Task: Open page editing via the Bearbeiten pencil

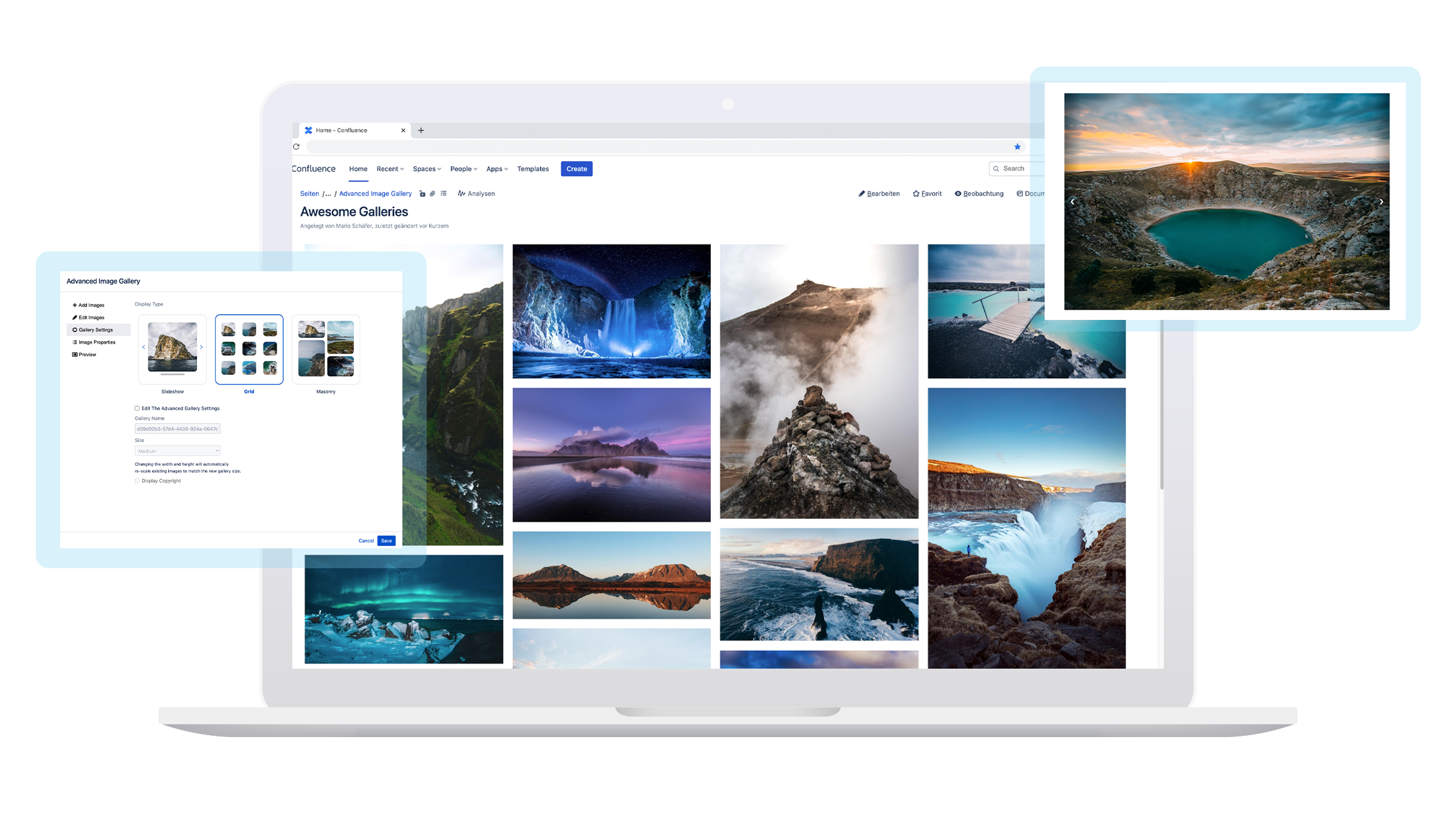Action: pyautogui.click(x=863, y=193)
